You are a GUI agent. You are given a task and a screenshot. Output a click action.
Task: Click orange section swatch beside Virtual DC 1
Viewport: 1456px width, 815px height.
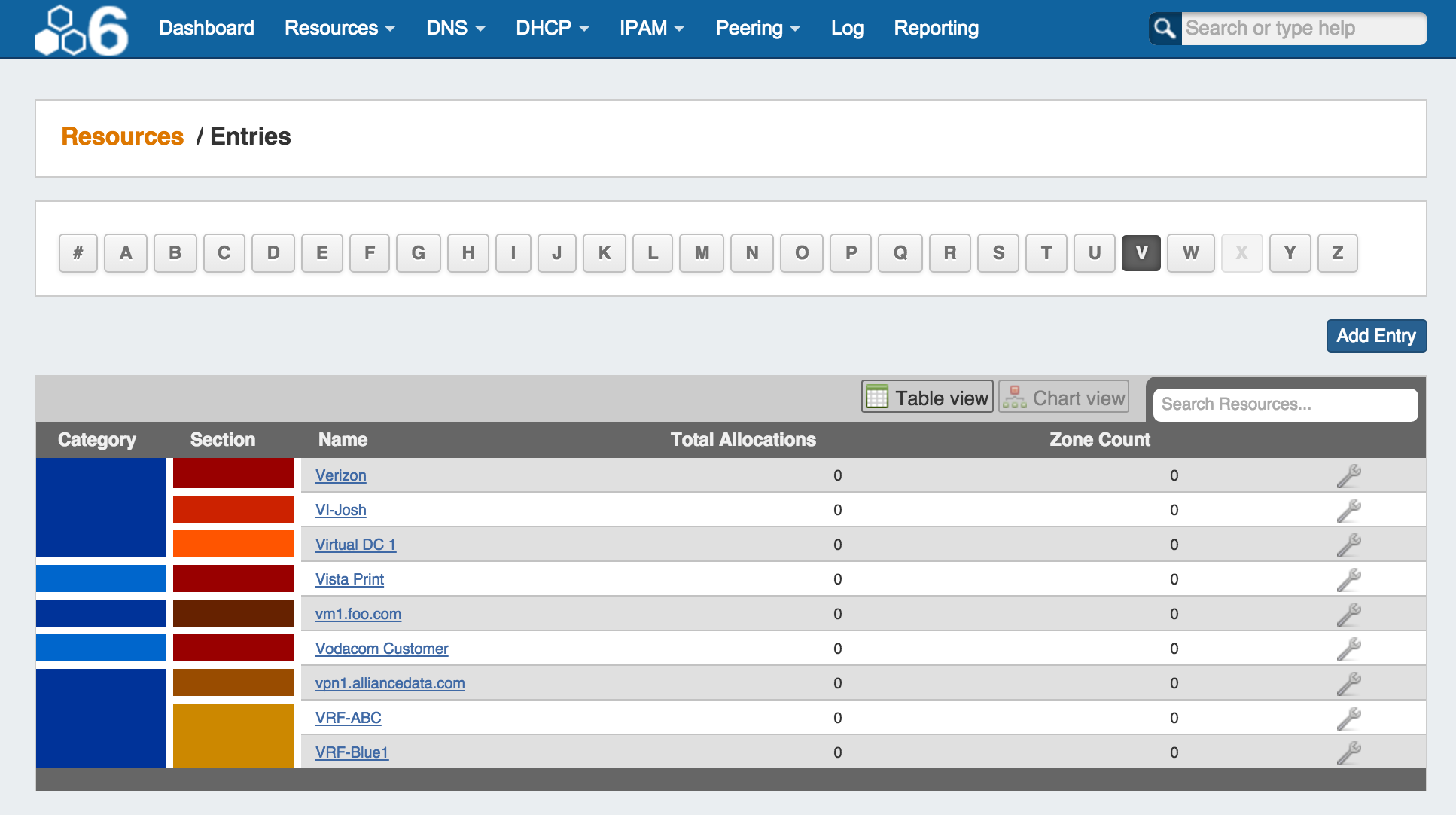[x=233, y=544]
